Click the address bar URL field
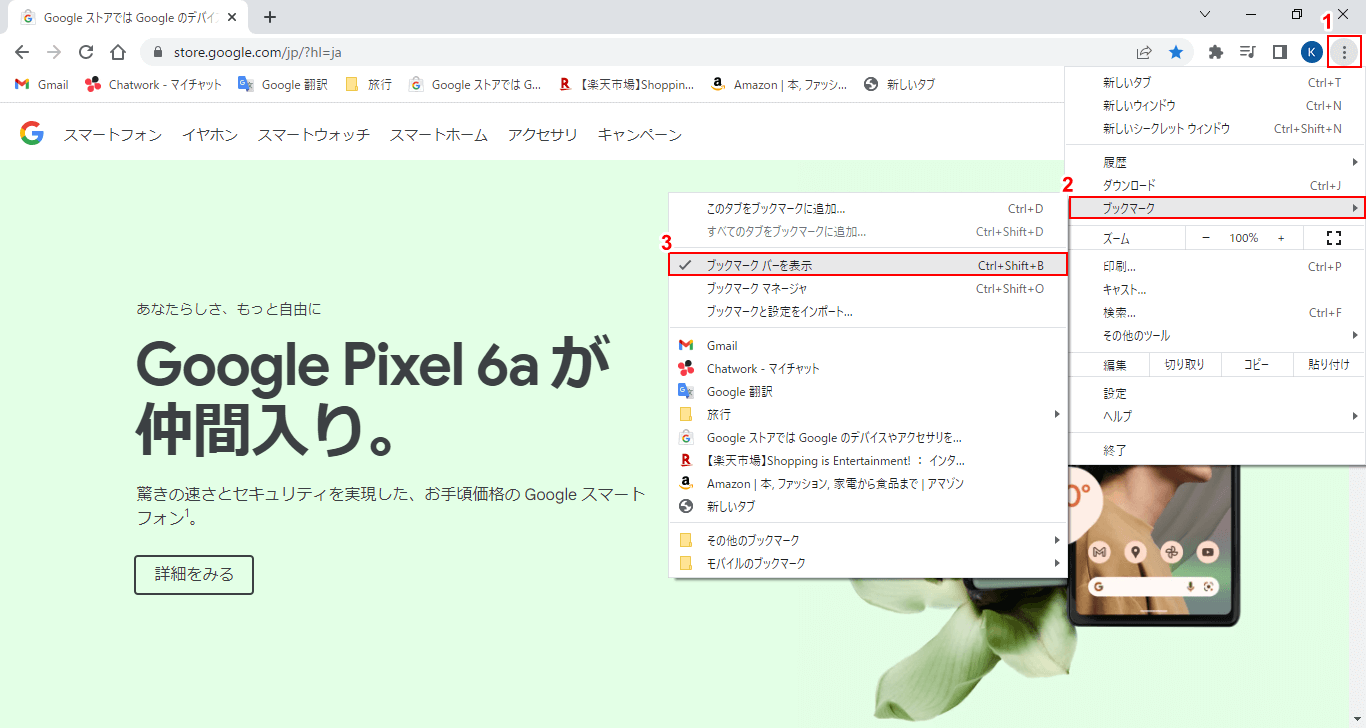The width and height of the screenshot is (1366, 728). pos(640,52)
